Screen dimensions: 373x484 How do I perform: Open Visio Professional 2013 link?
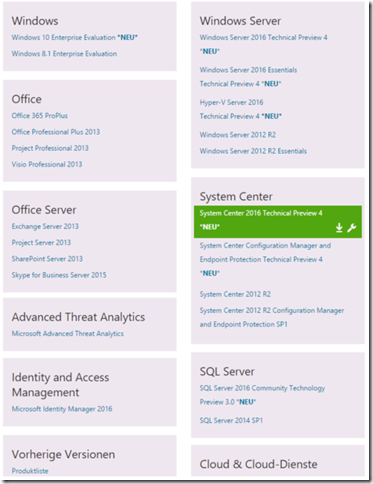[x=47, y=164]
